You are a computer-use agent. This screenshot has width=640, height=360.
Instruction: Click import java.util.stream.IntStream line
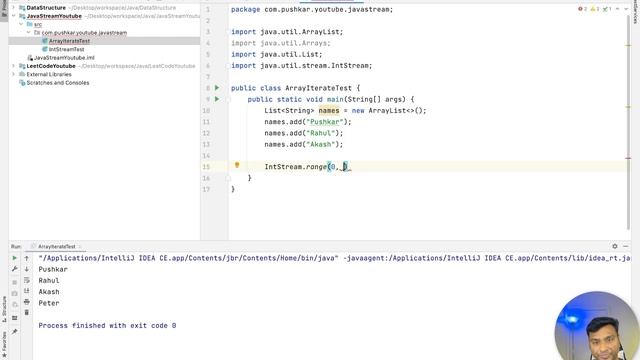pyautogui.click(x=302, y=66)
